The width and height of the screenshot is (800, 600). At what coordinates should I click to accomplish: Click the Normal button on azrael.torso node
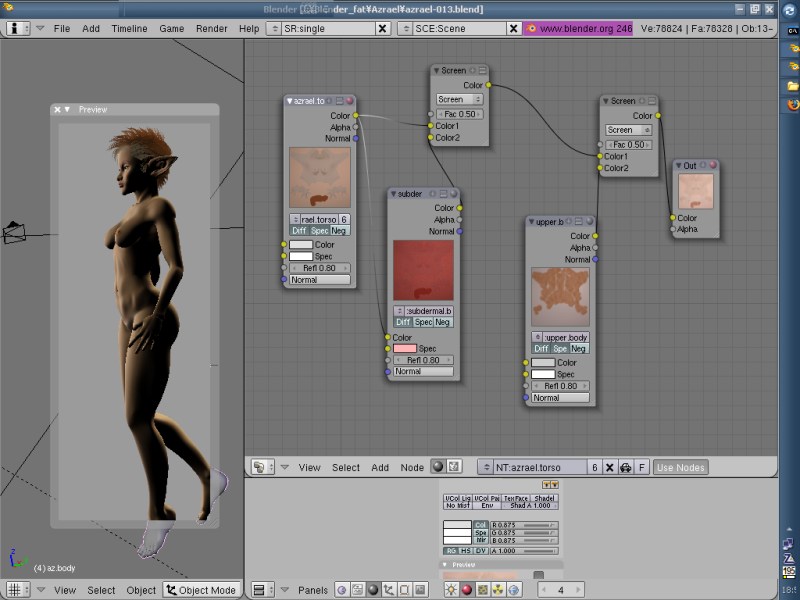[319, 280]
